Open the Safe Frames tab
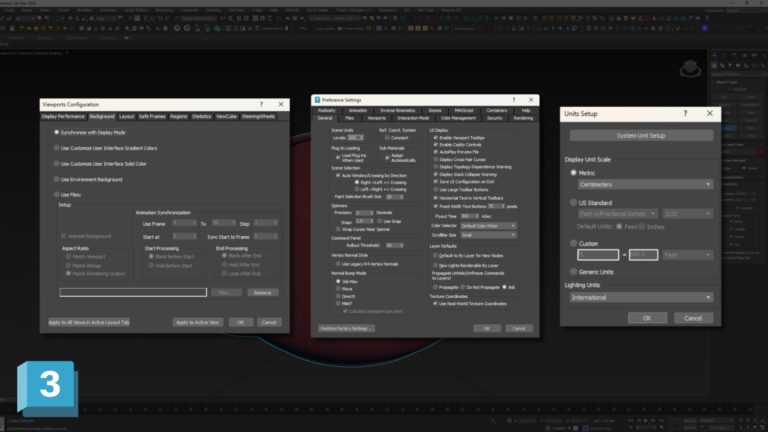This screenshot has width=768, height=432. coord(152,117)
